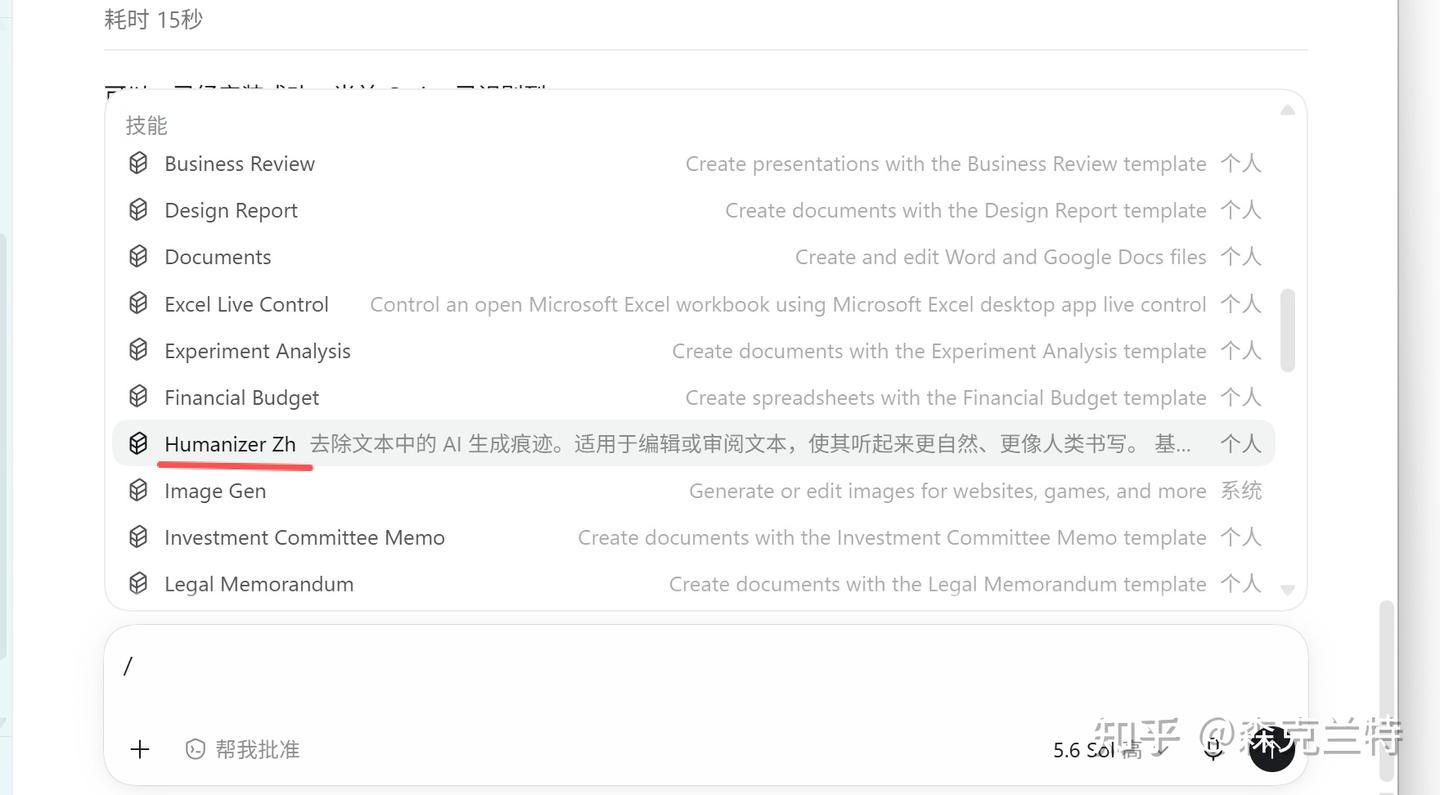Click description "Create documents with the Experiment Analysis template"
The height and width of the screenshot is (795, 1440).
(x=939, y=351)
